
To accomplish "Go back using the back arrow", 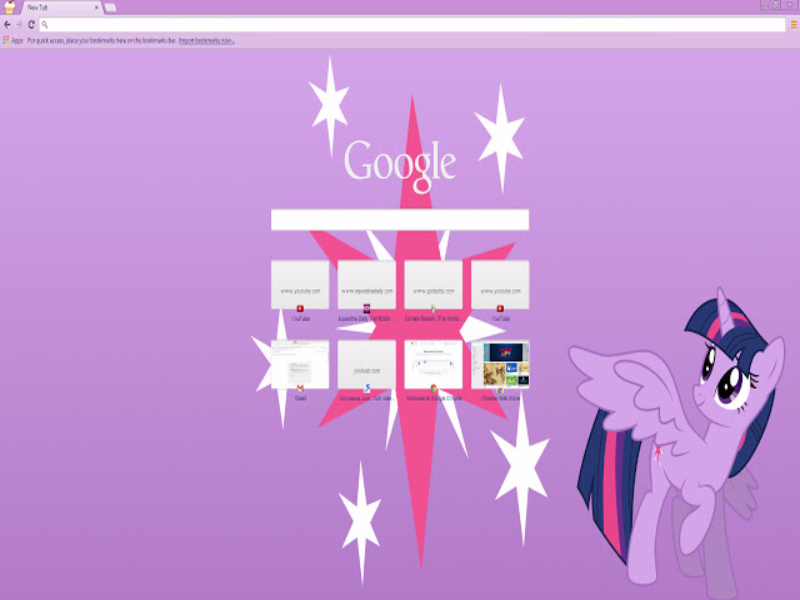I will tap(7, 24).
